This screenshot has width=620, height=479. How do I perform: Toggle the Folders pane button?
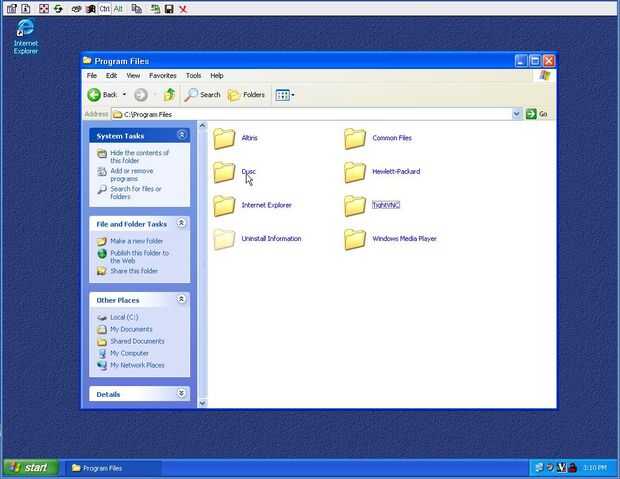click(246, 95)
